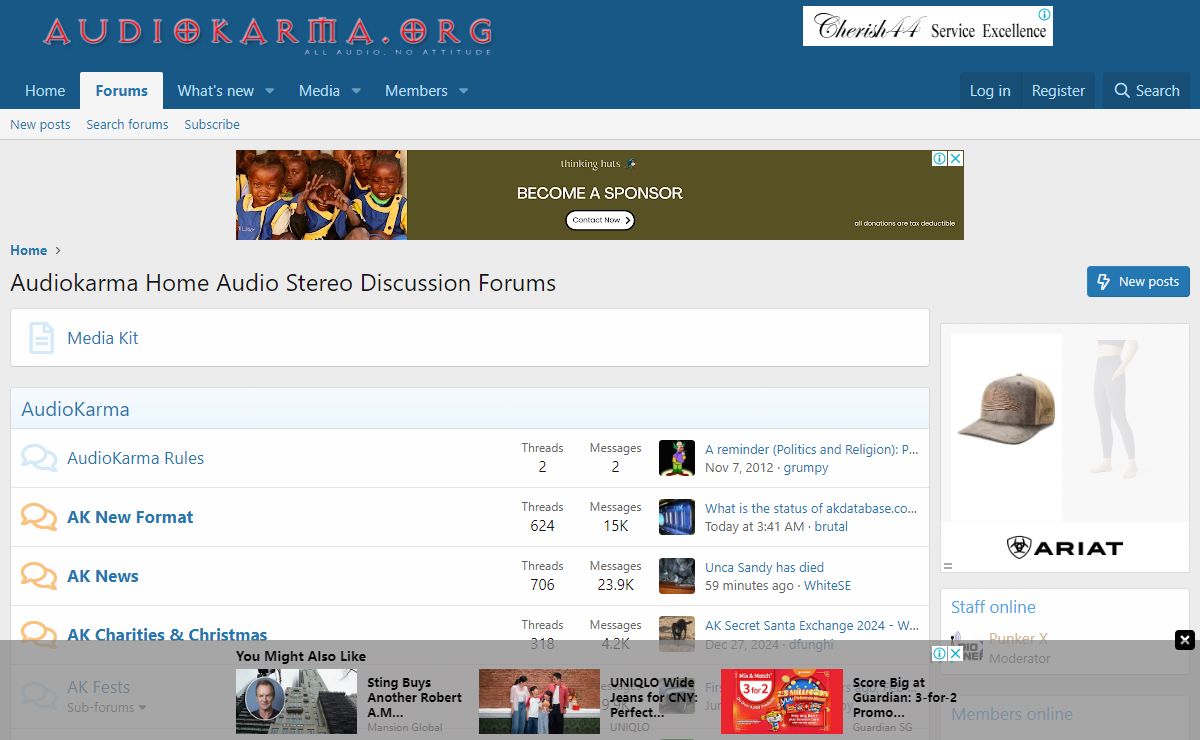Image resolution: width=1200 pixels, height=740 pixels.
Task: Open WhiteSE's avatar in AK News row
Action: click(677, 576)
